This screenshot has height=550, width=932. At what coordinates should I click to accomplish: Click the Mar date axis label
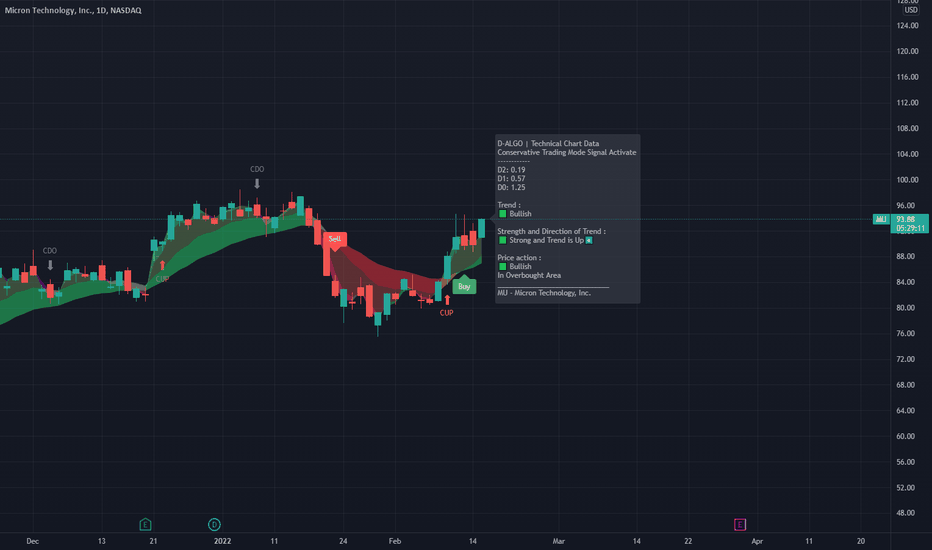[x=558, y=541]
